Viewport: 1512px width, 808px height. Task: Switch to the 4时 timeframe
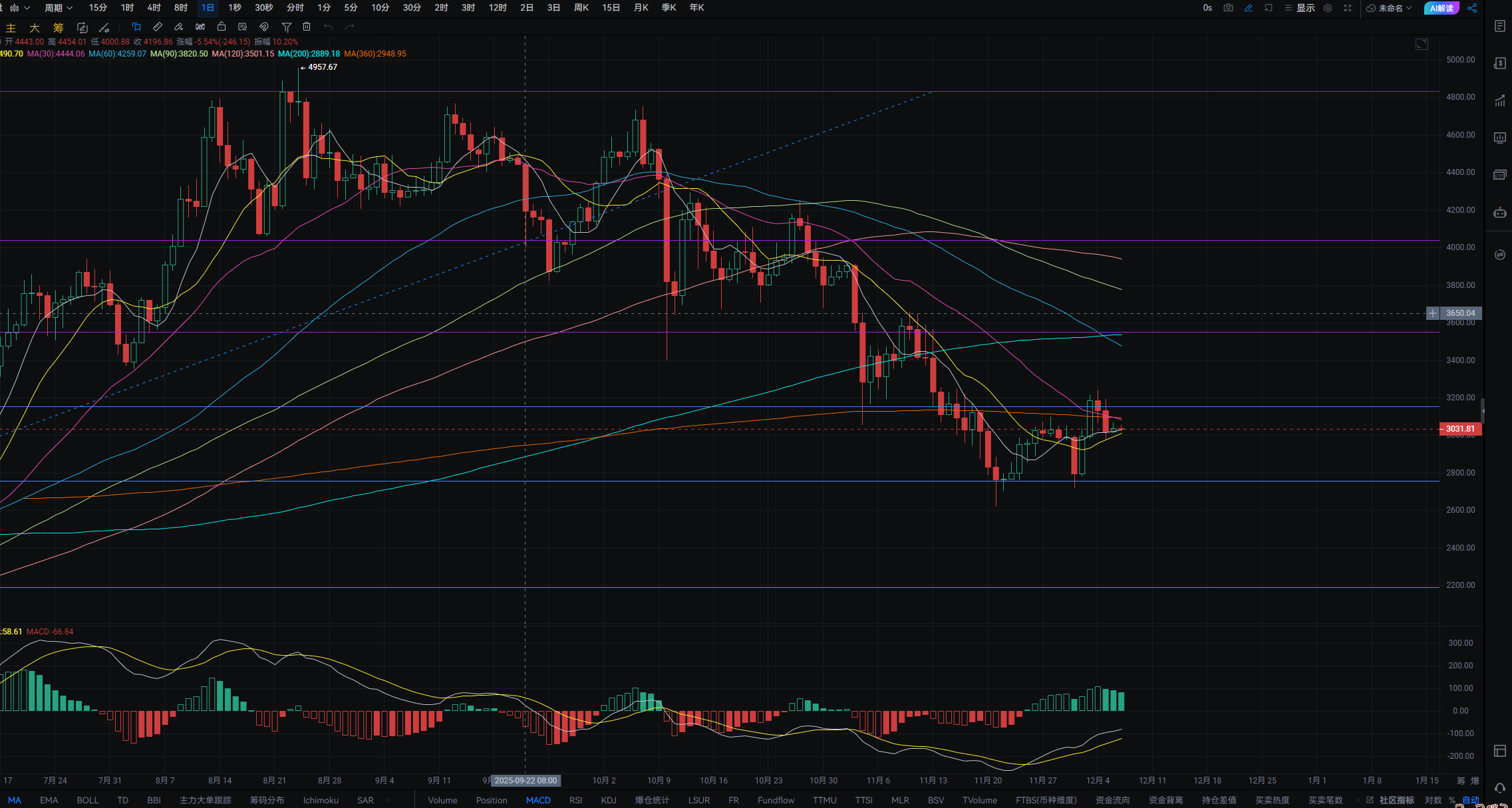(x=154, y=8)
